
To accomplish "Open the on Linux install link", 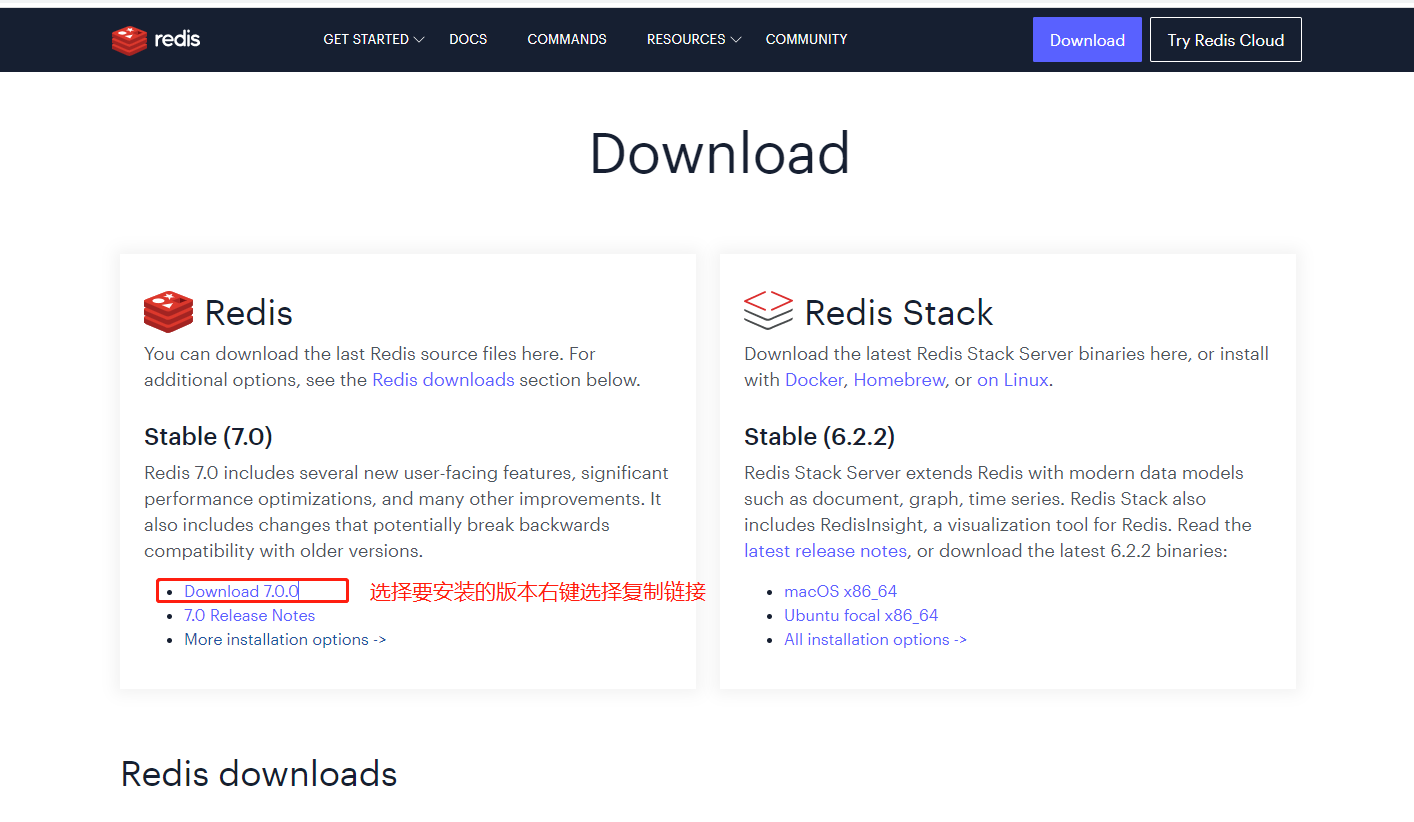I will pyautogui.click(x=1012, y=380).
